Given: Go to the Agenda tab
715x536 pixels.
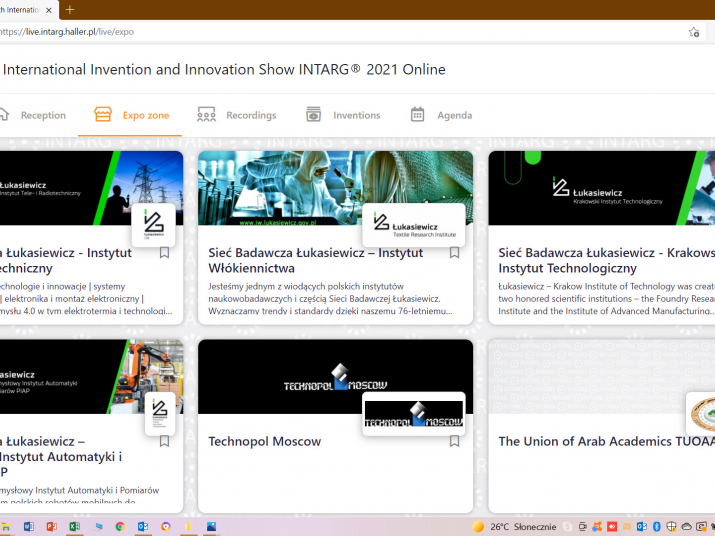Looking at the screenshot, I should click(441, 115).
